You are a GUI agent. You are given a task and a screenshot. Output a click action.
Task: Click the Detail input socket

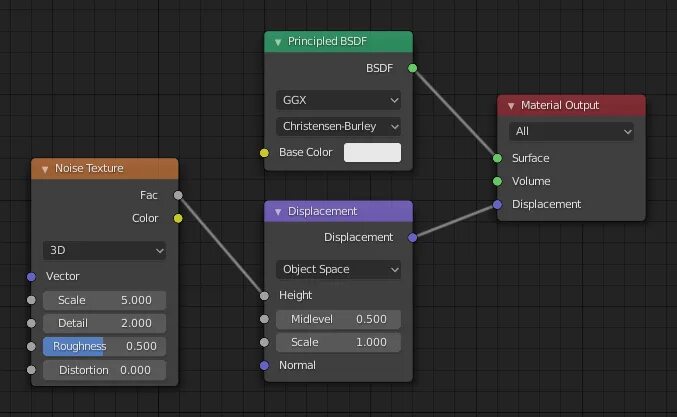31,323
